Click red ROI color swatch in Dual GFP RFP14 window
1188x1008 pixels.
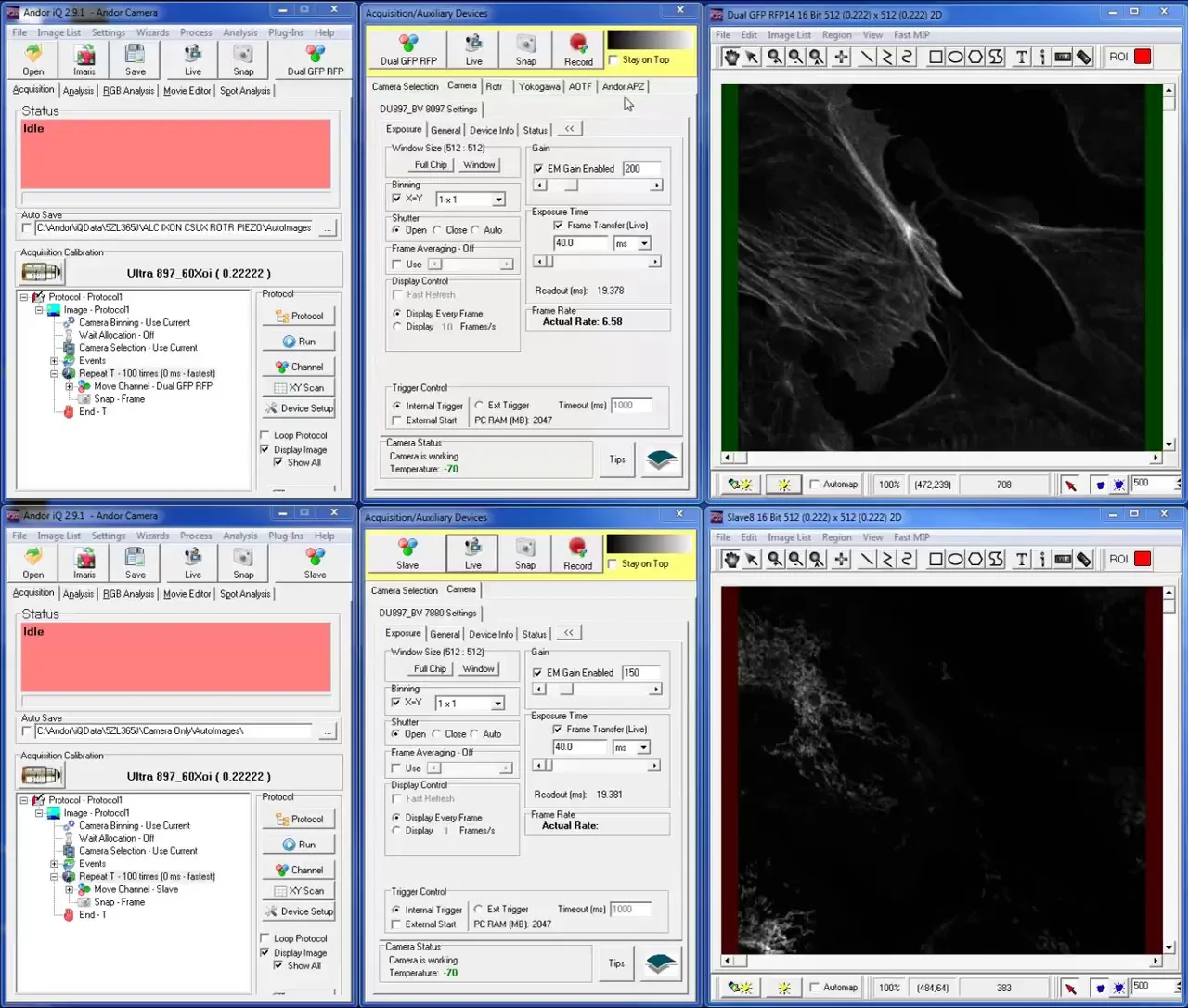point(1143,57)
